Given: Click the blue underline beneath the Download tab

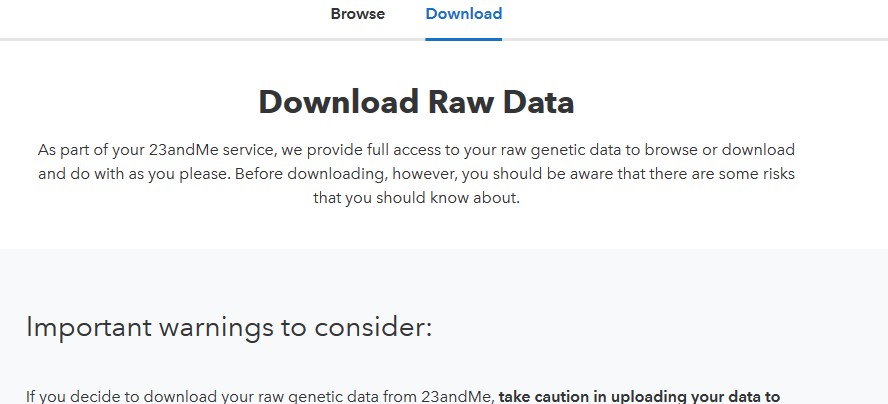Looking at the screenshot, I should coord(463,39).
